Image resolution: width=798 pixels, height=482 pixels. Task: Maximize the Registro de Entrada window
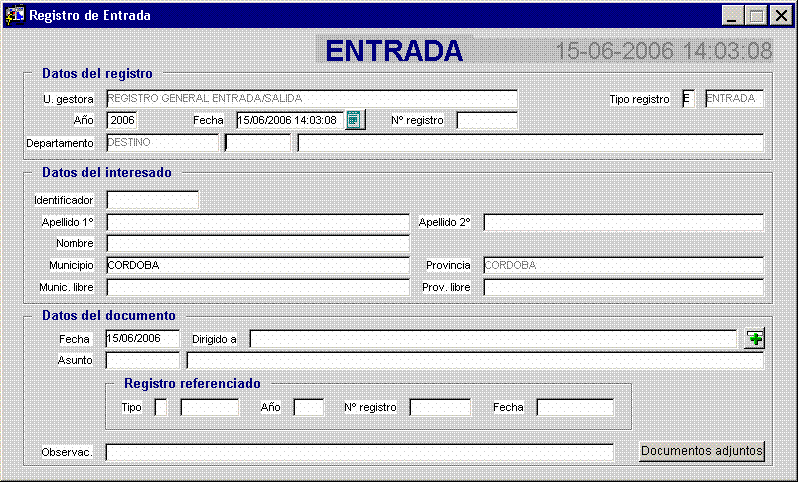coord(756,15)
